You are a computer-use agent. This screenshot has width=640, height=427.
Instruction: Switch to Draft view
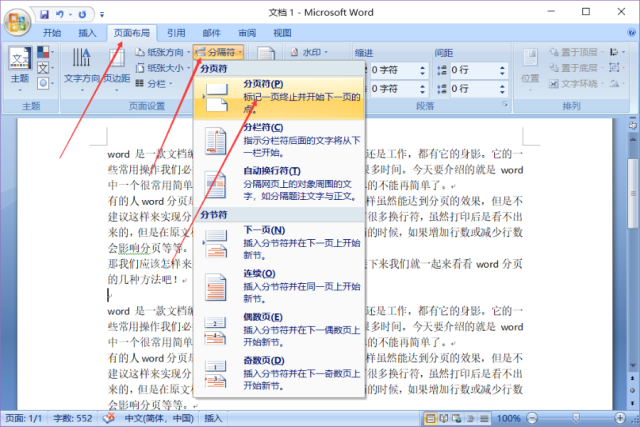[484, 419]
